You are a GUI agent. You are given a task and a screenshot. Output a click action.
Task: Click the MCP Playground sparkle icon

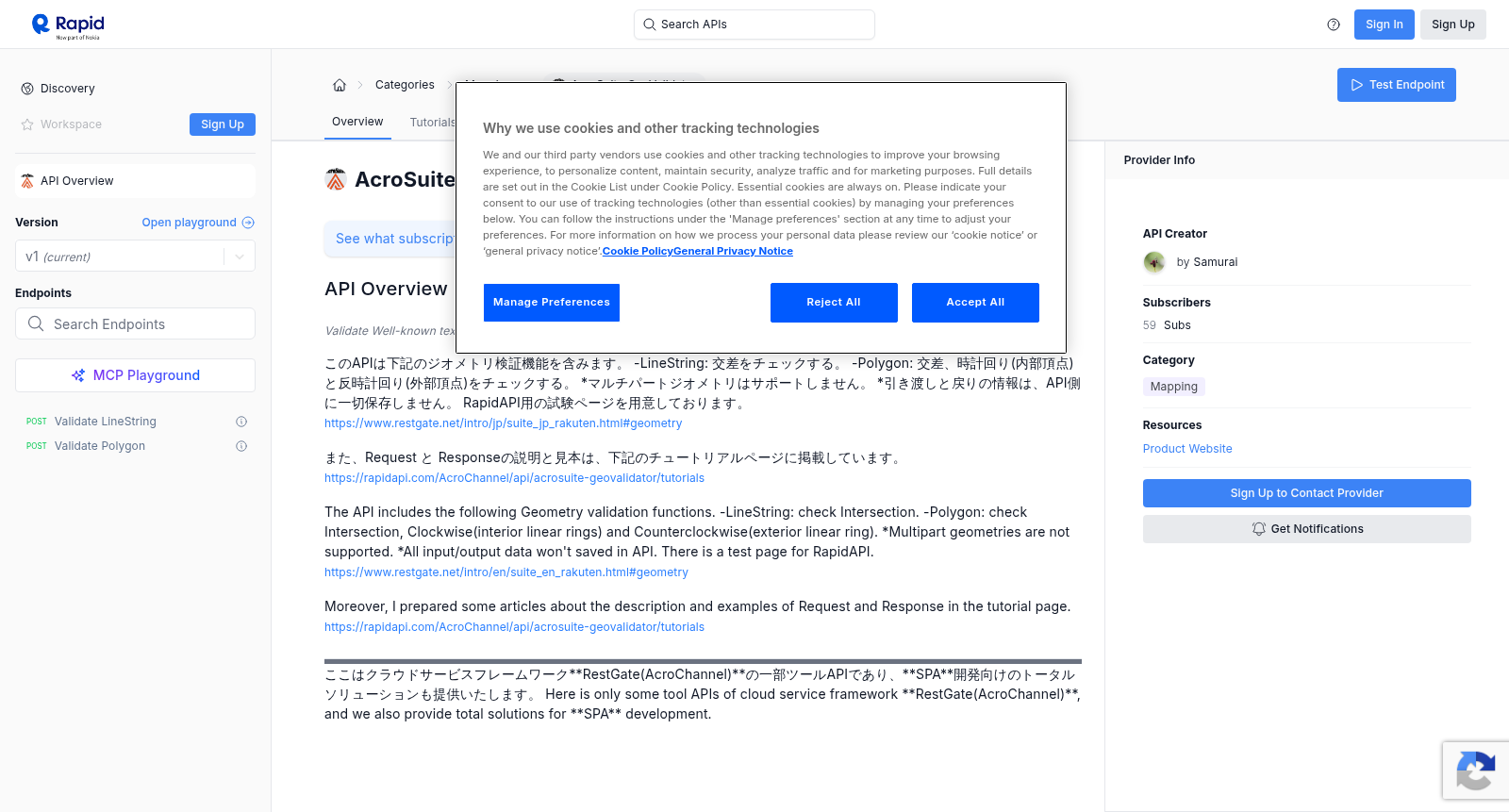tap(78, 375)
